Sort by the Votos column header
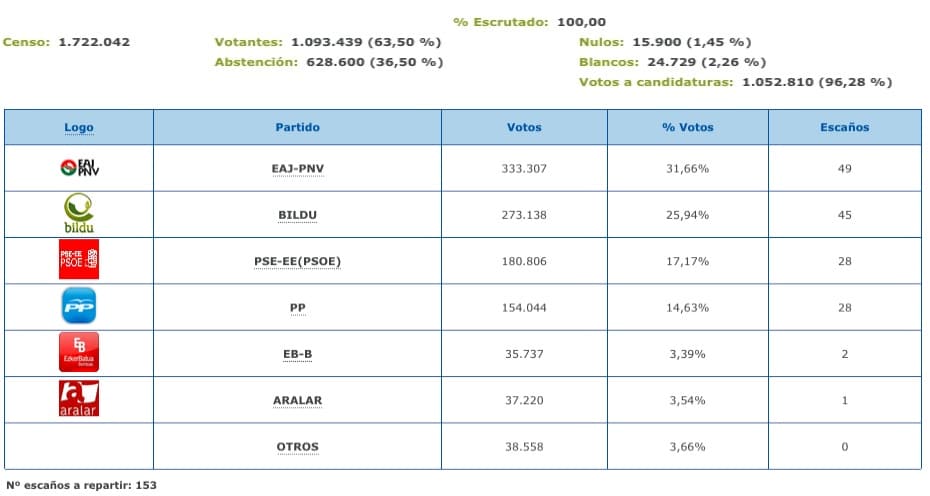 524,128
